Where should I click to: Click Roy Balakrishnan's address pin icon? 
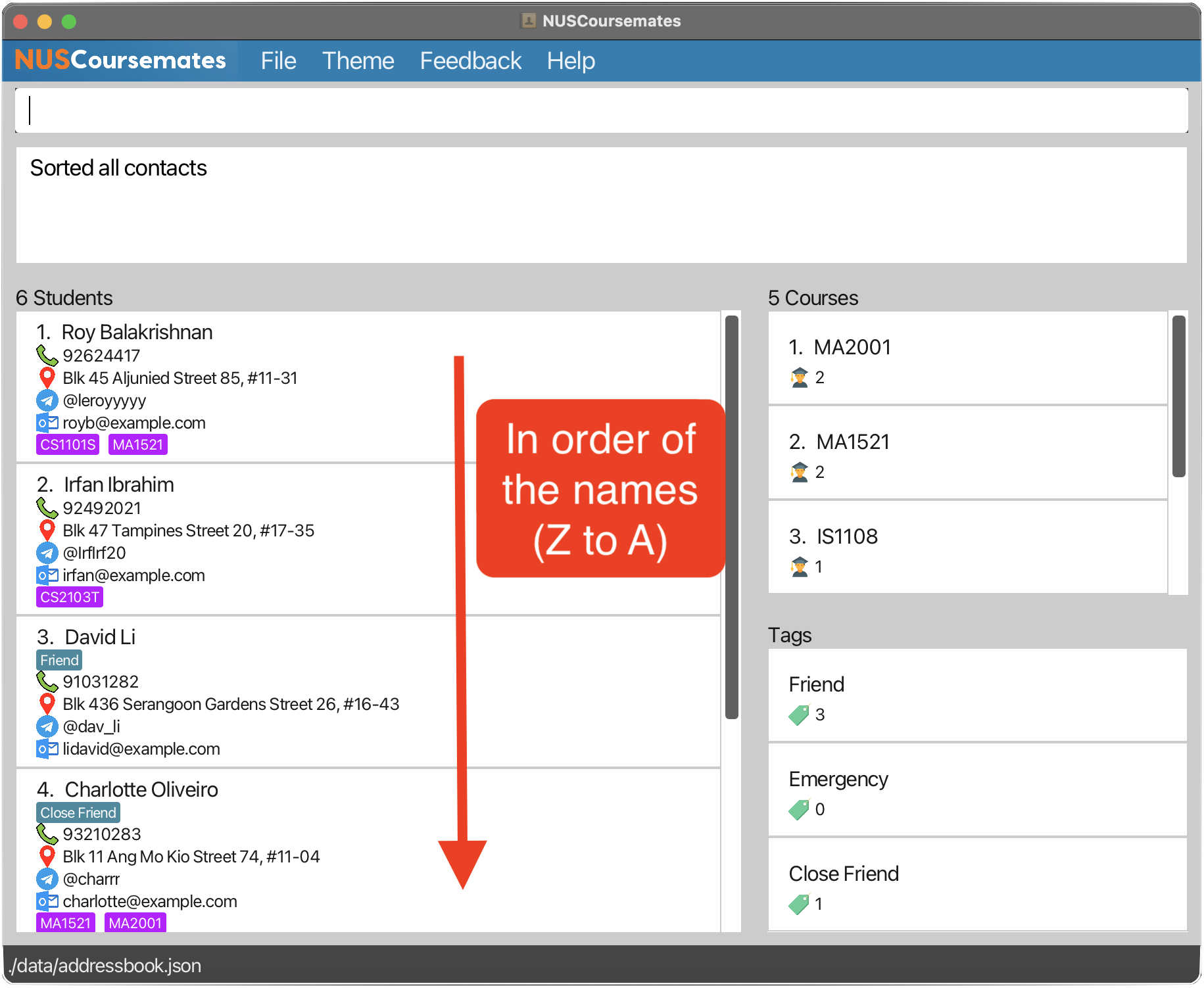(47, 378)
